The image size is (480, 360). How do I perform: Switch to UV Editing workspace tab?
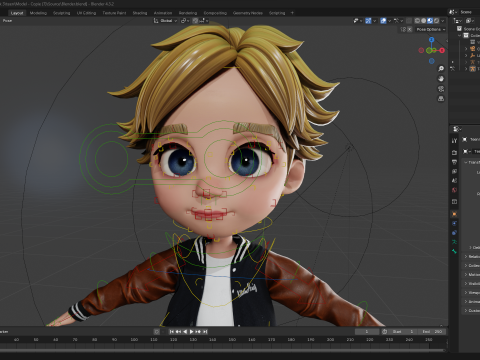tap(86, 13)
